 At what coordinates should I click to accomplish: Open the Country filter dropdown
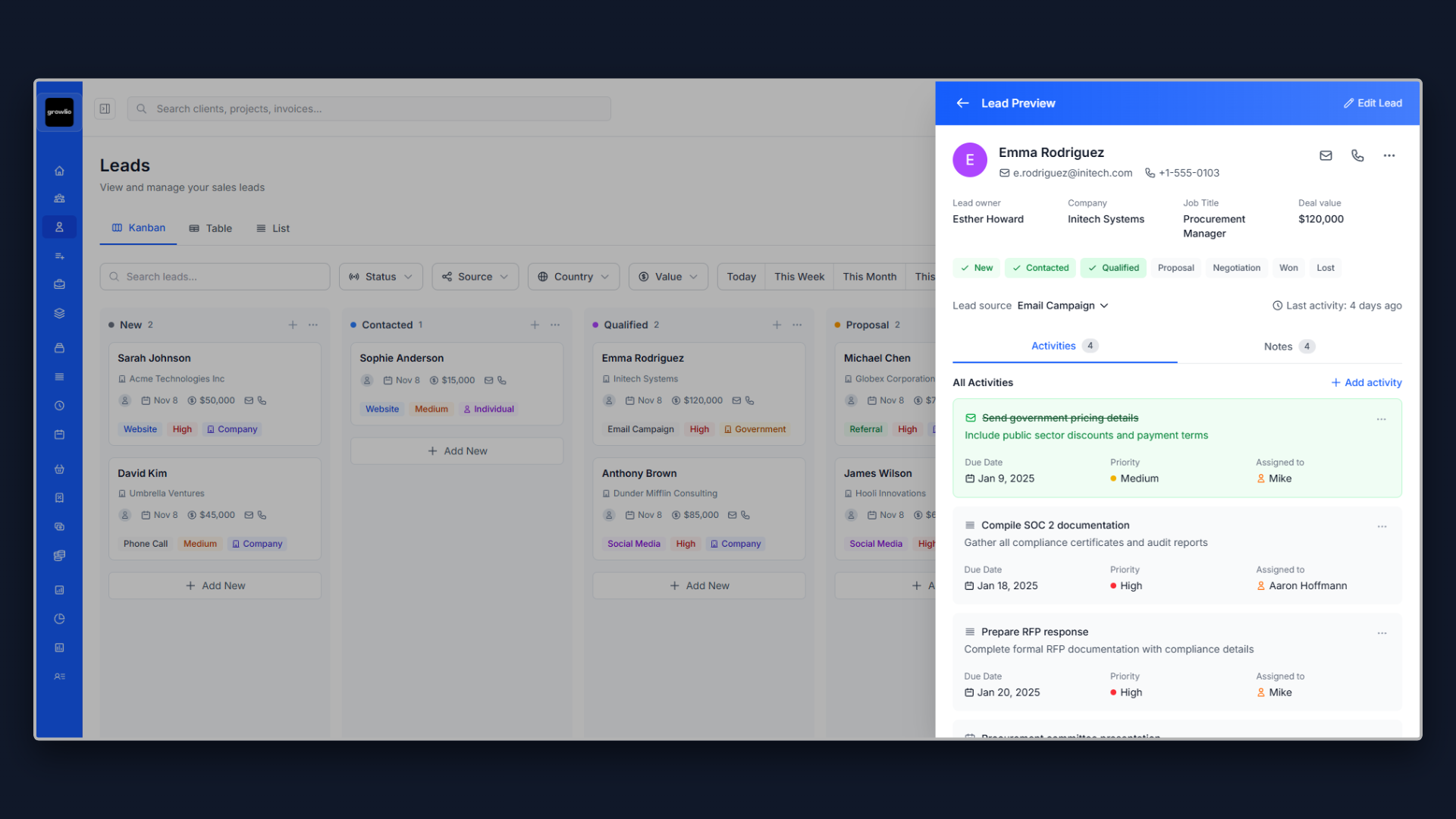[573, 276]
